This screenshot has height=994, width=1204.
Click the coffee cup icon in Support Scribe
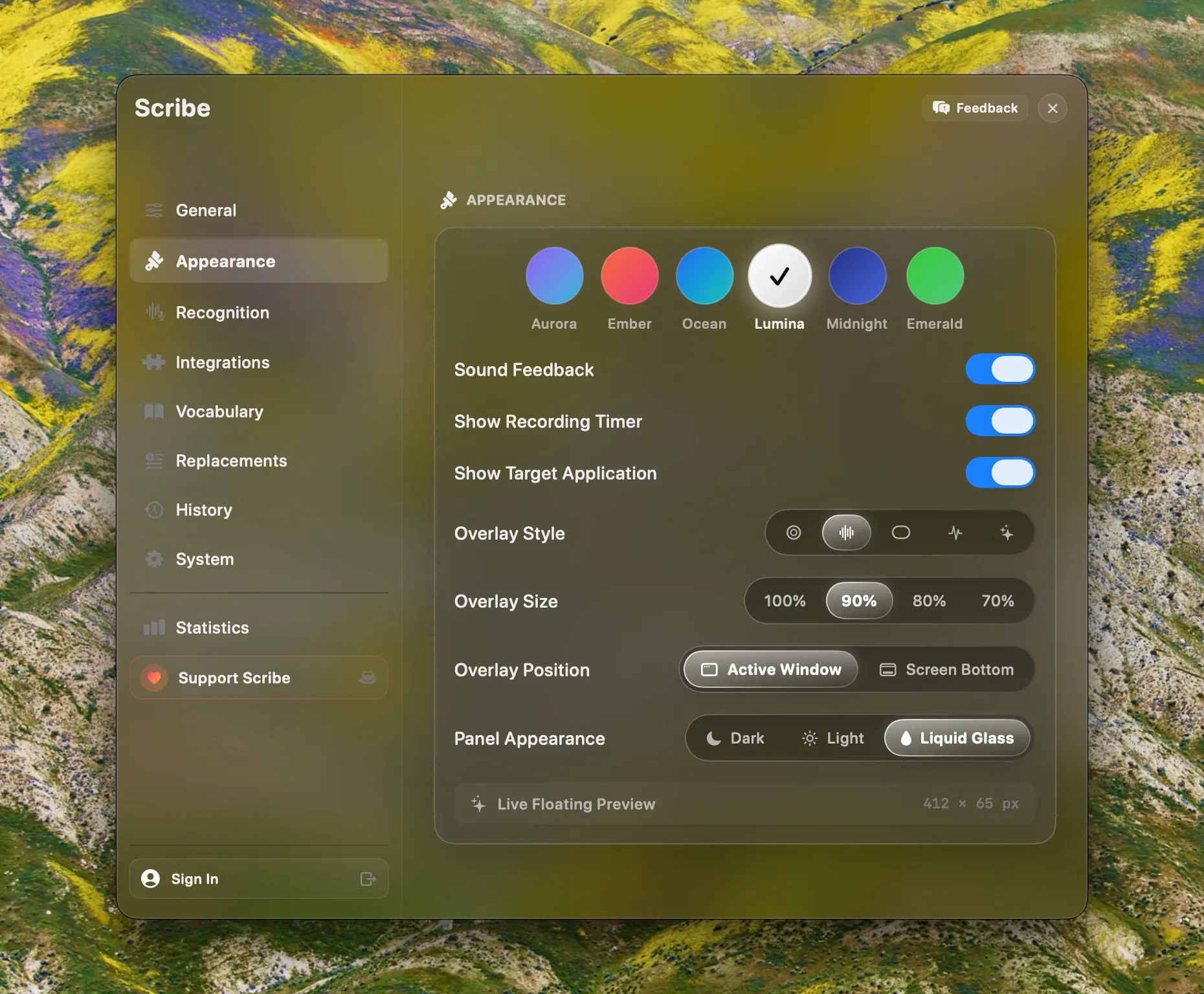[x=368, y=678]
